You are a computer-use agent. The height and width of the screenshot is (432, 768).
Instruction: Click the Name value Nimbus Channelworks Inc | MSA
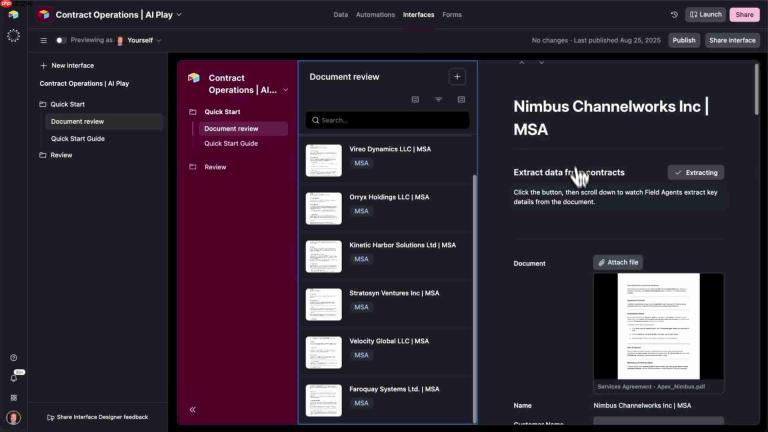pos(642,406)
